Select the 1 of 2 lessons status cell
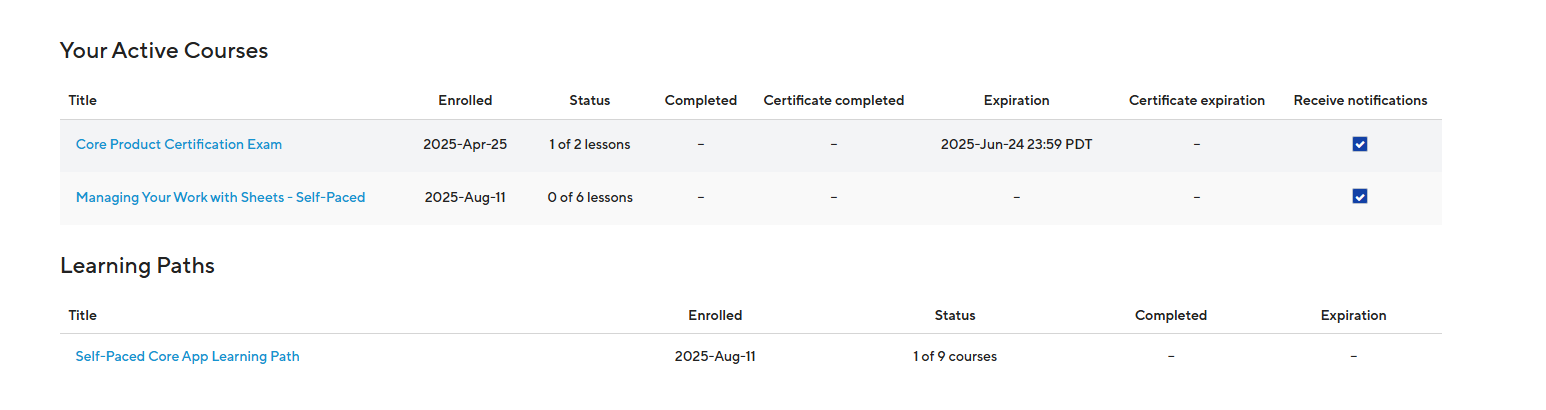Screen dimensions: 1546x410 pyautogui.click(x=590, y=144)
